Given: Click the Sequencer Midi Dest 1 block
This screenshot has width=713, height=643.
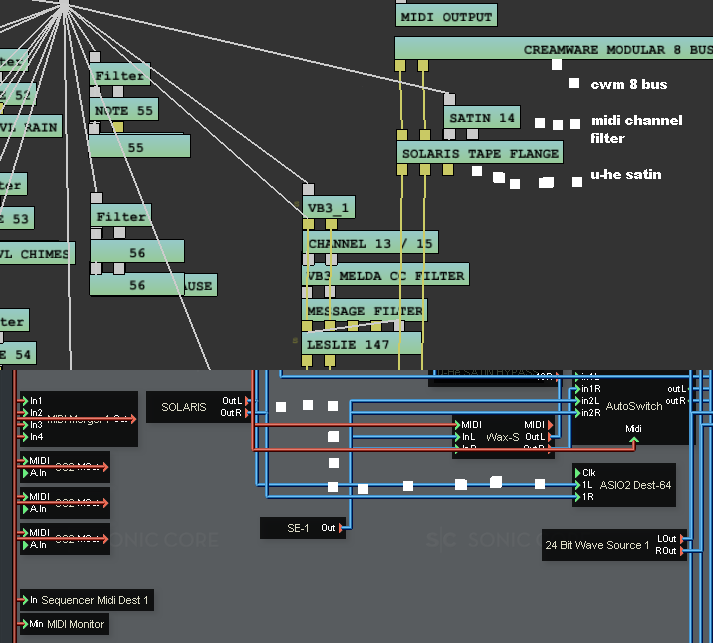Looking at the screenshot, I should coord(86,600).
